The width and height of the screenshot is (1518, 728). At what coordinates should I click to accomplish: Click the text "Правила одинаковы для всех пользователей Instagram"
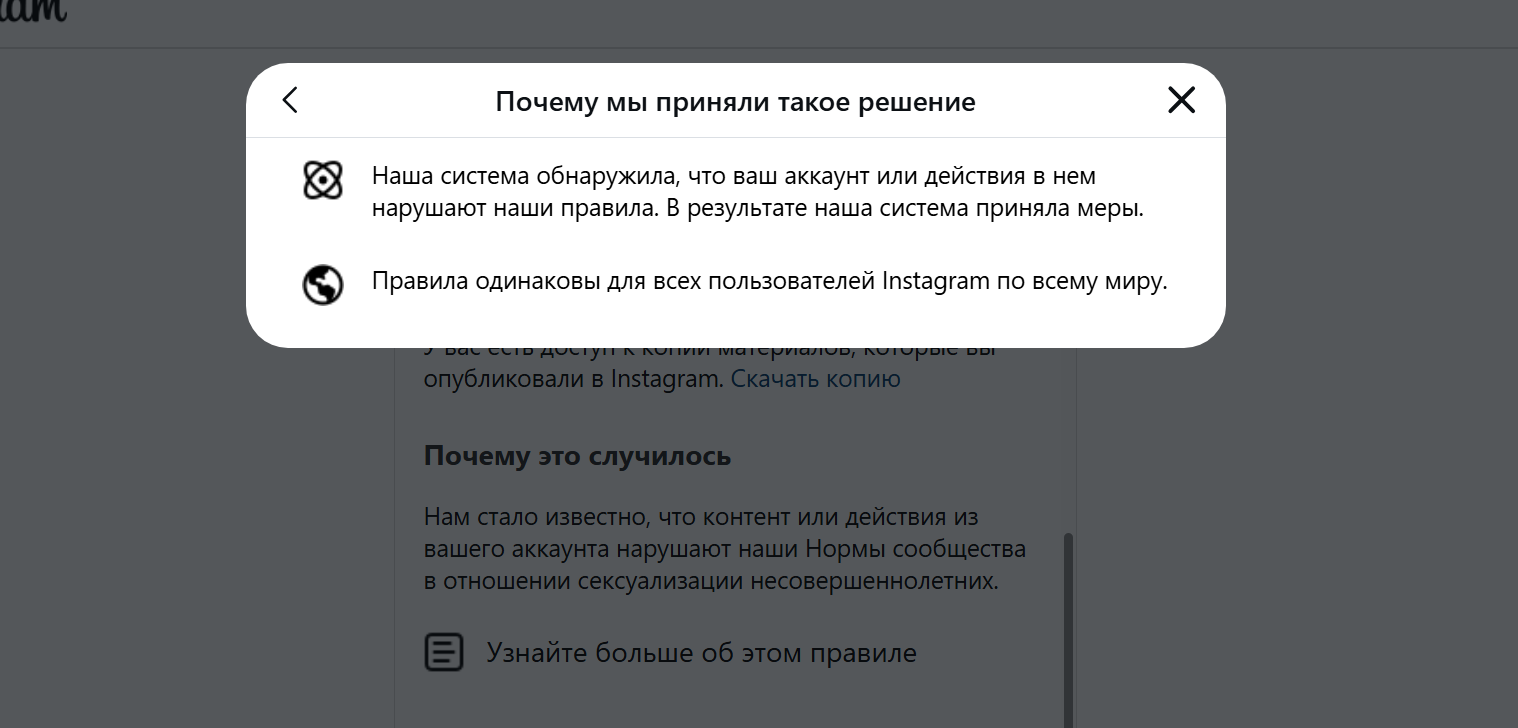680,282
